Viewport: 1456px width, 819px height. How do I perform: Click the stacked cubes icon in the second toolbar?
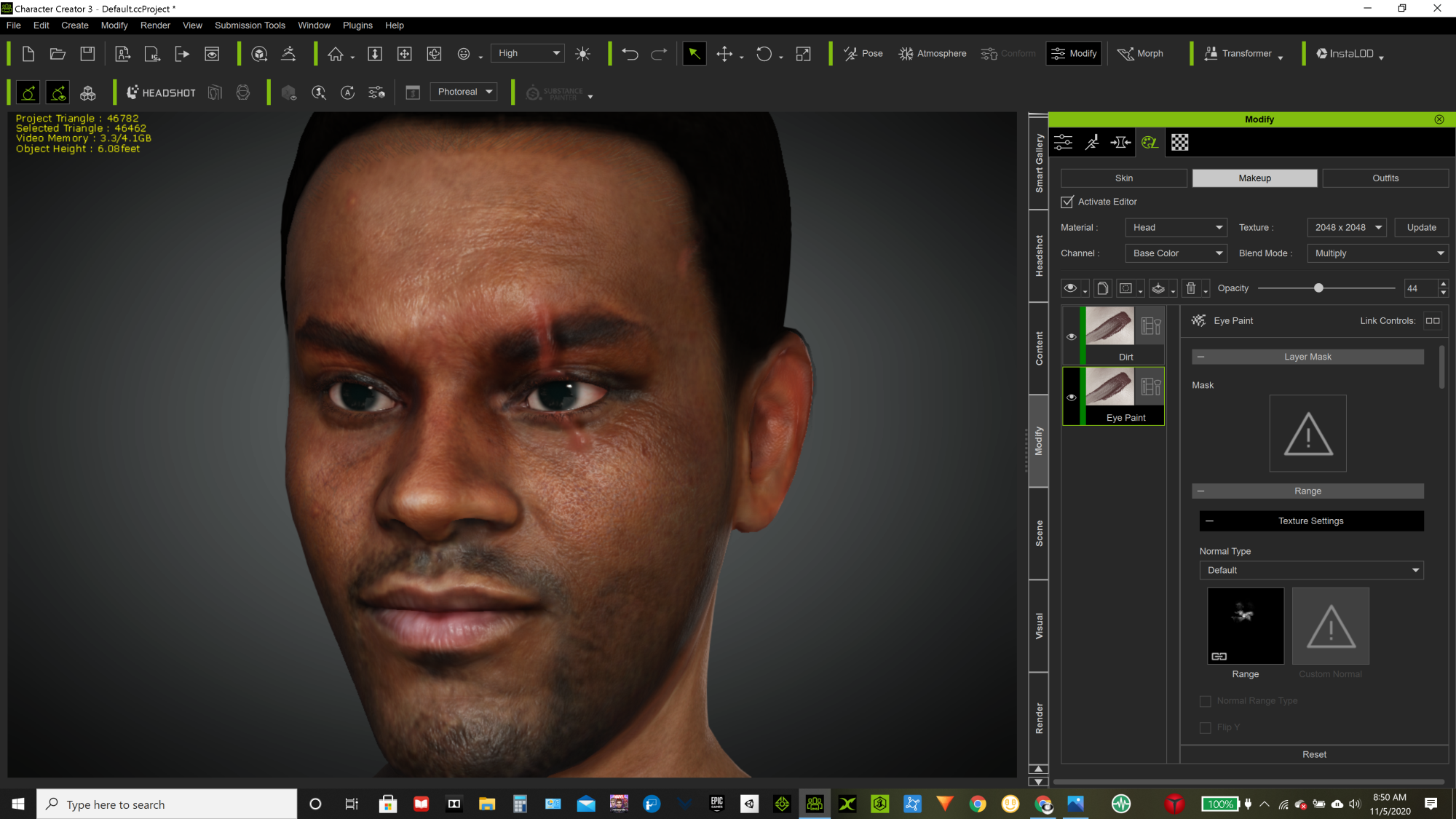click(x=88, y=92)
